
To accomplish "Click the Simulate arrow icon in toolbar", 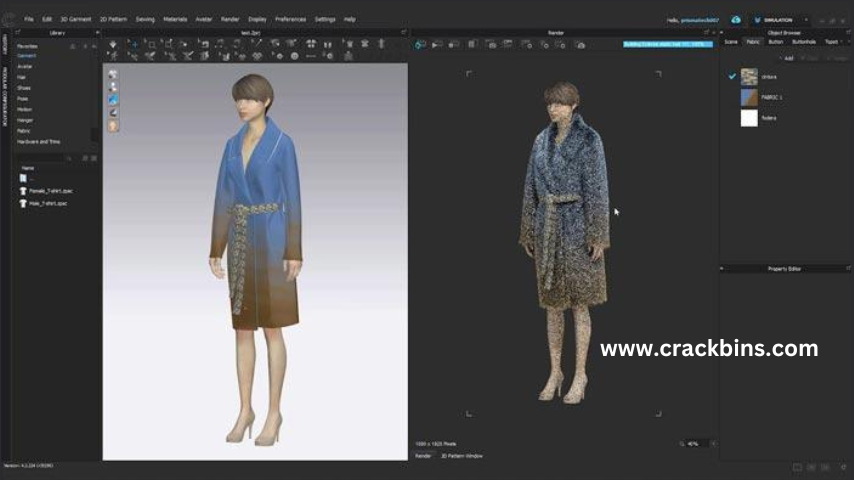I will click(x=113, y=44).
